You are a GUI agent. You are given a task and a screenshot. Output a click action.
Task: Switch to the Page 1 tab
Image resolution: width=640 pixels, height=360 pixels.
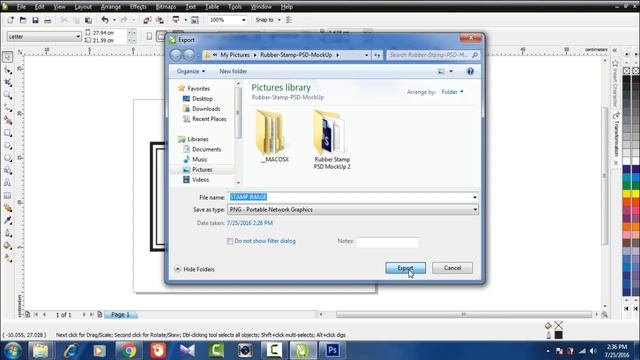point(120,315)
